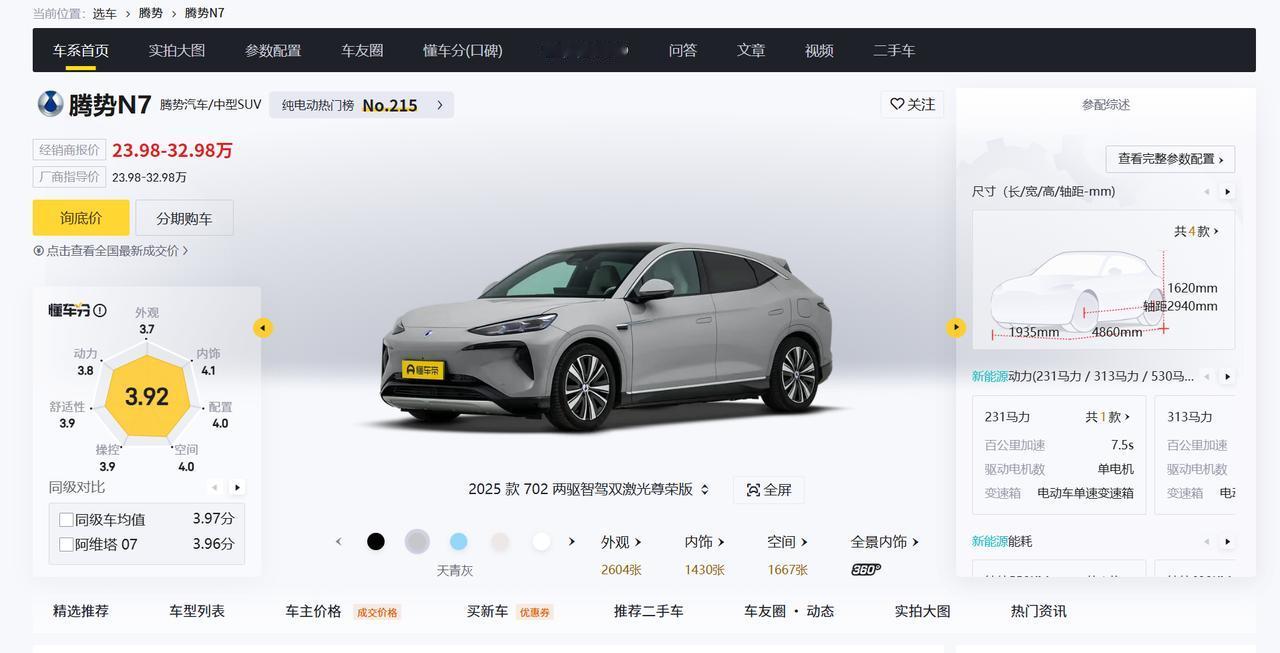Expand 共4款 models list
The width and height of the screenshot is (1280, 653).
tap(1197, 231)
